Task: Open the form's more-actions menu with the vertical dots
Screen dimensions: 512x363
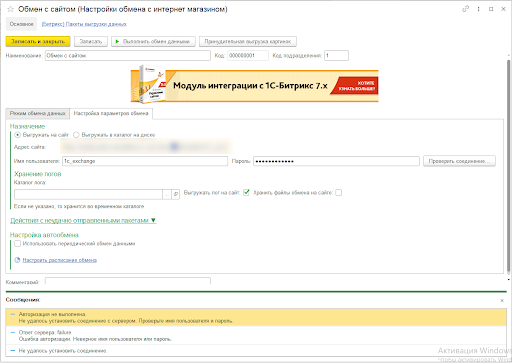Action: 478,9
